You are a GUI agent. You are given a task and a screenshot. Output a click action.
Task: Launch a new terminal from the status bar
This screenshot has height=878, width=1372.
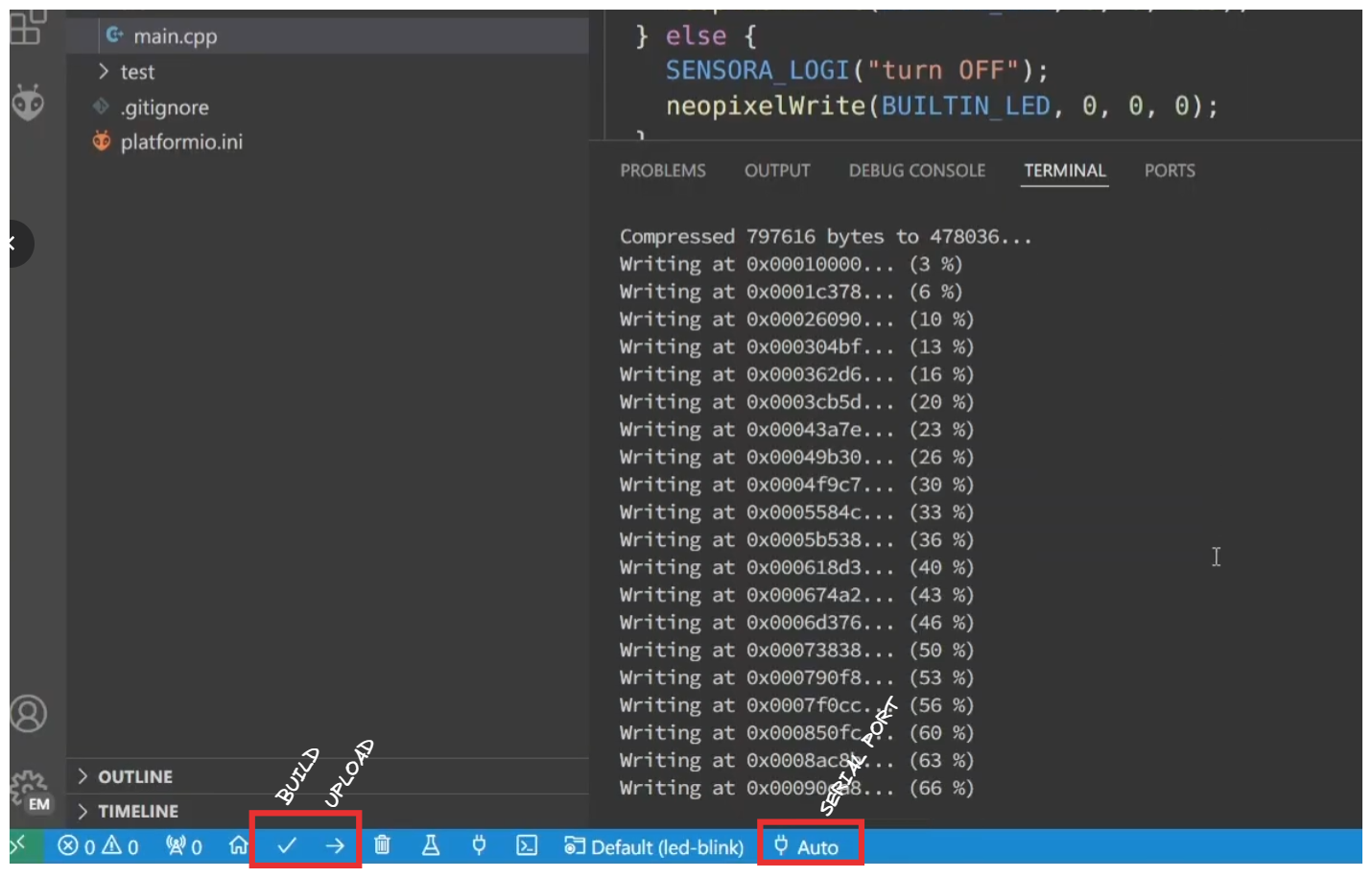click(526, 846)
